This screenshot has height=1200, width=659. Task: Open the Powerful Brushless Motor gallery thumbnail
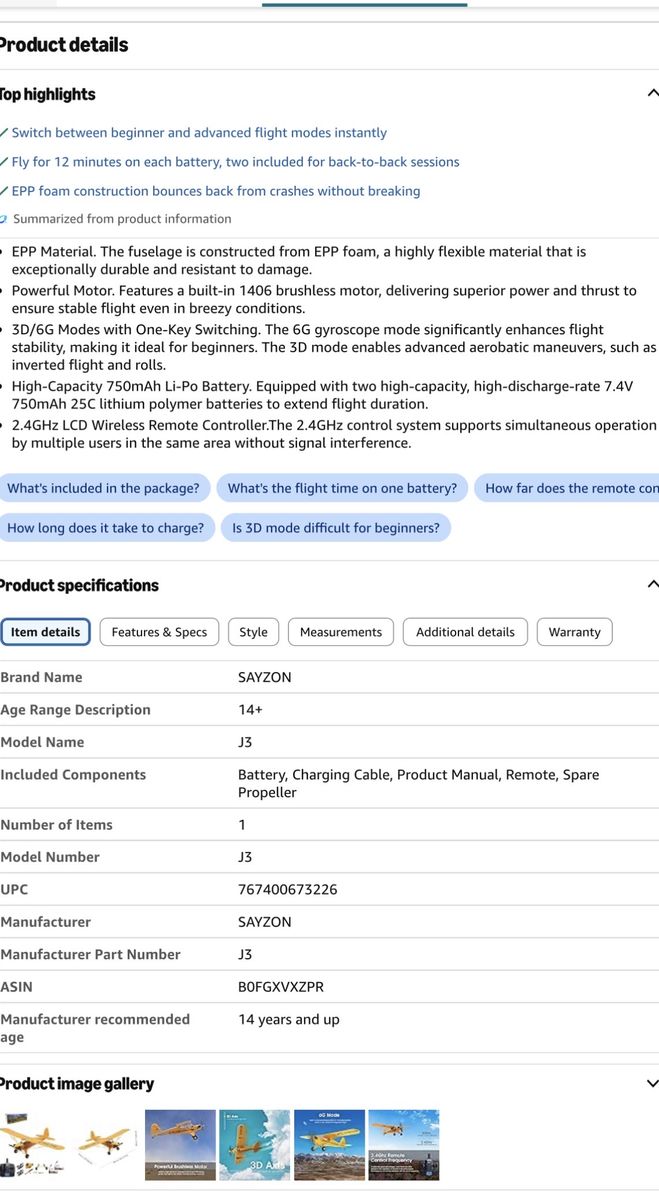181,1145
